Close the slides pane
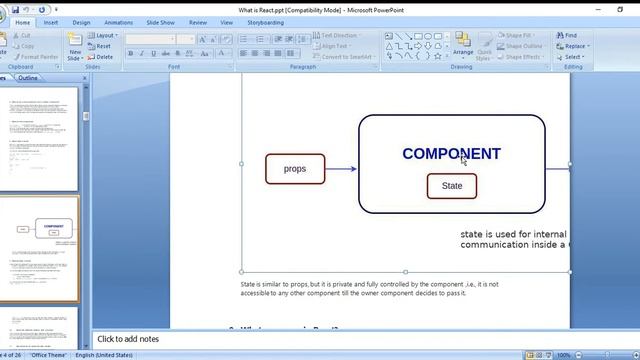 click(85, 78)
